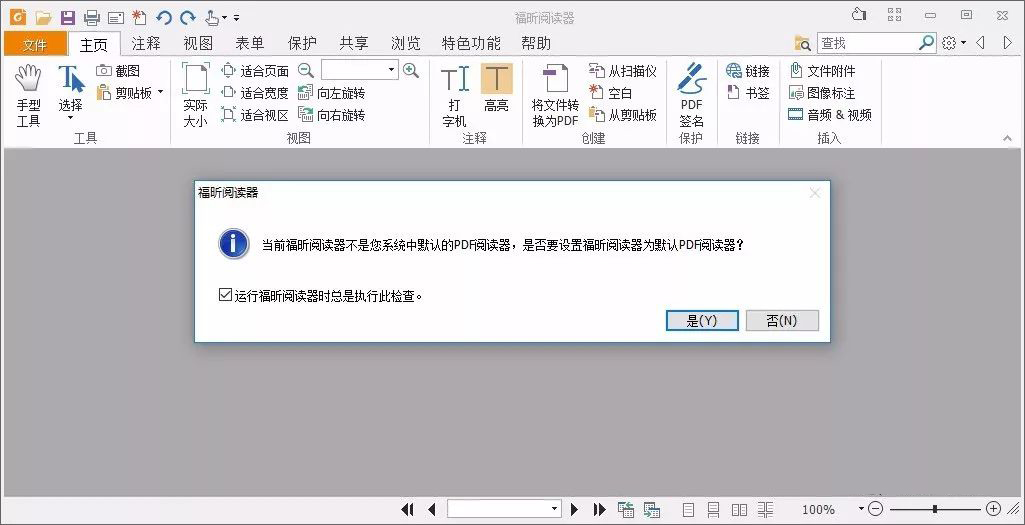Fit visible area using 适合视区
This screenshot has height=525, width=1025.
[x=255, y=116]
